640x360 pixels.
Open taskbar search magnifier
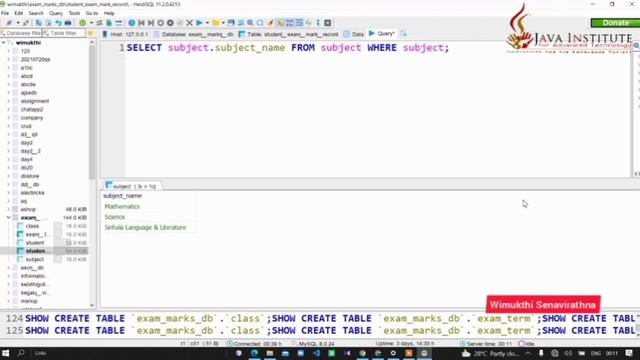(x=21, y=353)
